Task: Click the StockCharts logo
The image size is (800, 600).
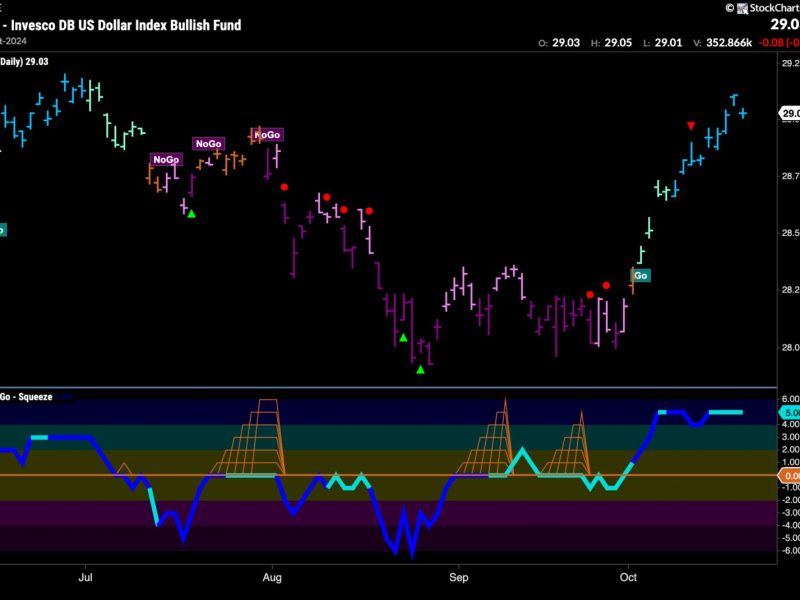Action: (768, 8)
